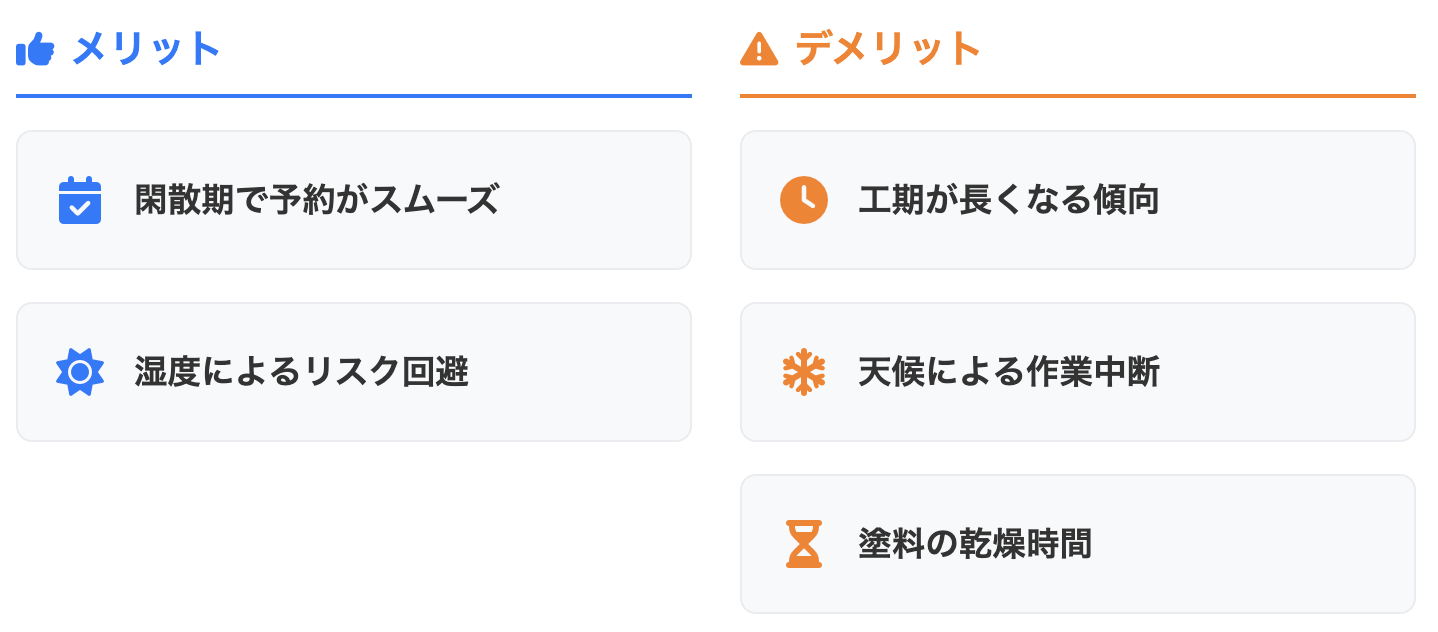
Task: Click the 塗料の乾燥時間 label
Action: point(975,544)
